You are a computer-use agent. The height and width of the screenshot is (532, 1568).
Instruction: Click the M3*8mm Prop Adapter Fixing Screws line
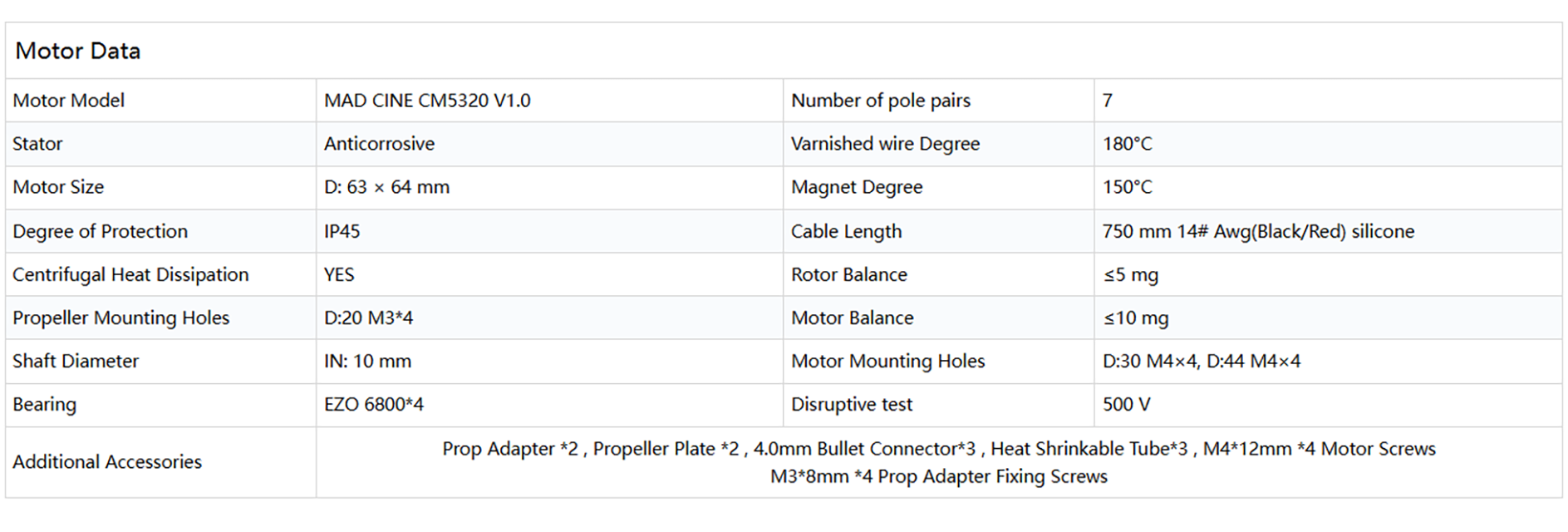(x=938, y=476)
